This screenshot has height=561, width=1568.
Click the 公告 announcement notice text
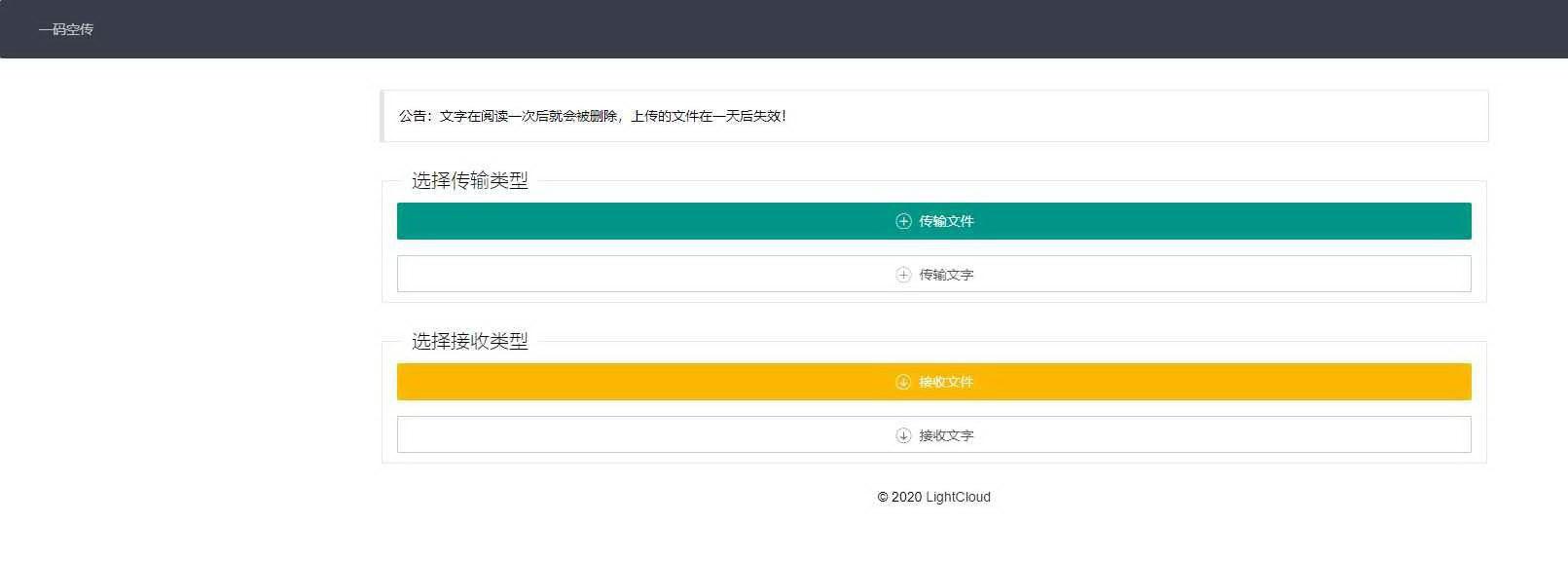point(593,116)
